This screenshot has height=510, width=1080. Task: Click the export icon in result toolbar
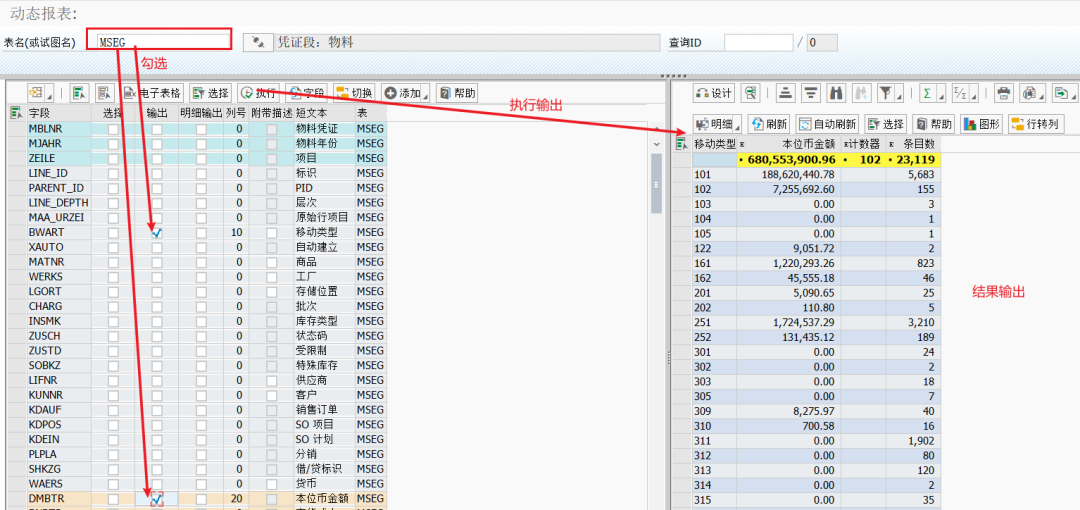pos(1062,92)
